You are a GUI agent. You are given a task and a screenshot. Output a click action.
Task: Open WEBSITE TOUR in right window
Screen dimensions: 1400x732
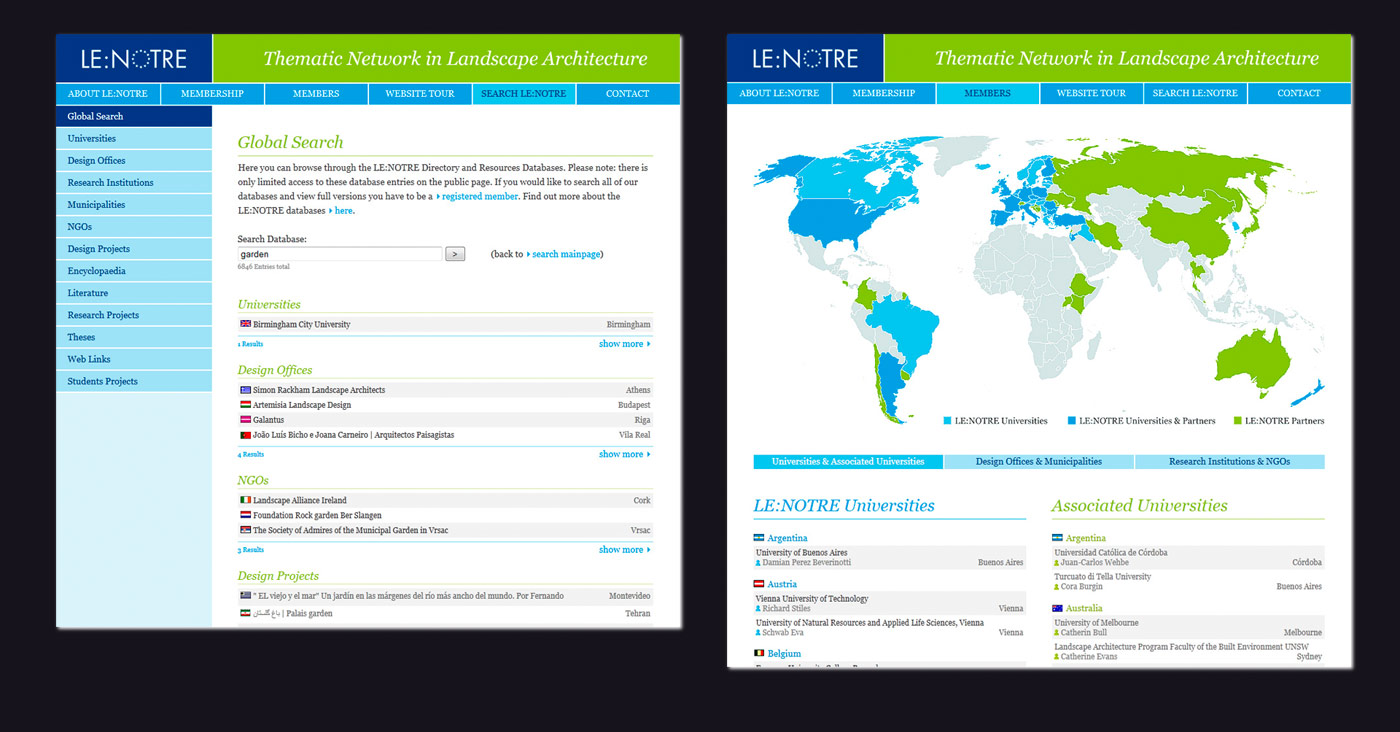coord(1091,93)
